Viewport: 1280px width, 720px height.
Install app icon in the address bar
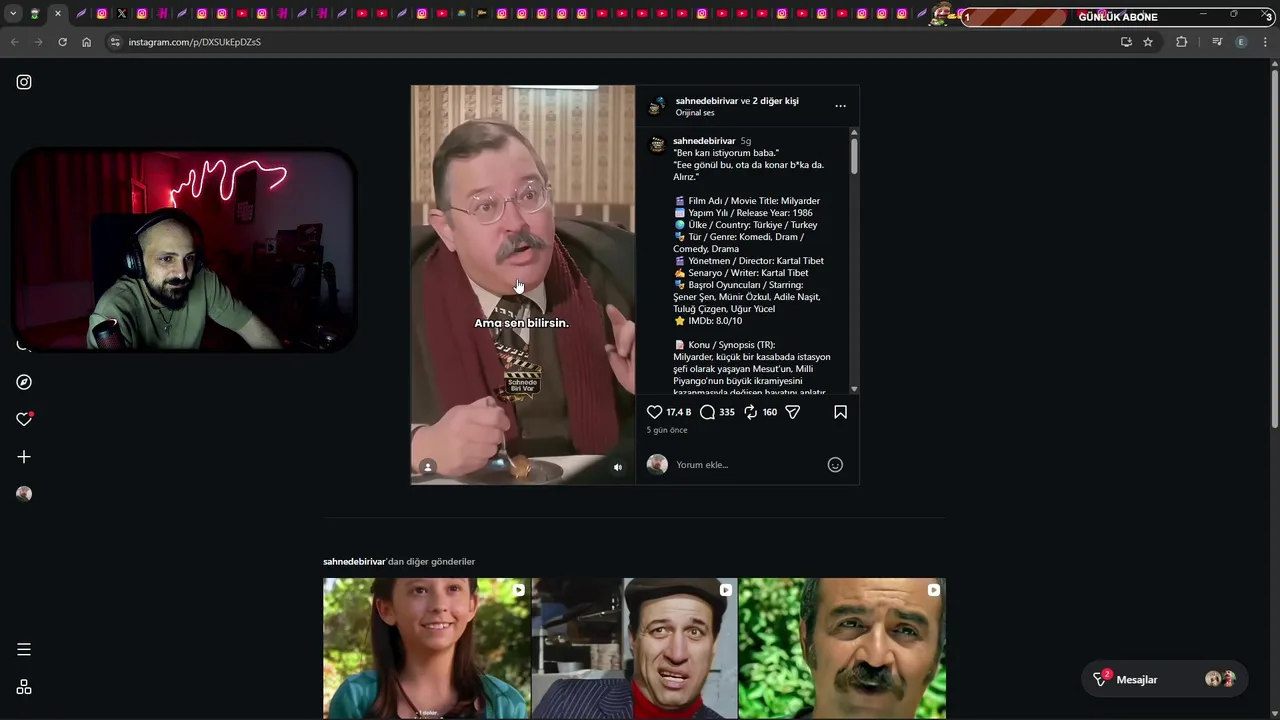click(1126, 42)
